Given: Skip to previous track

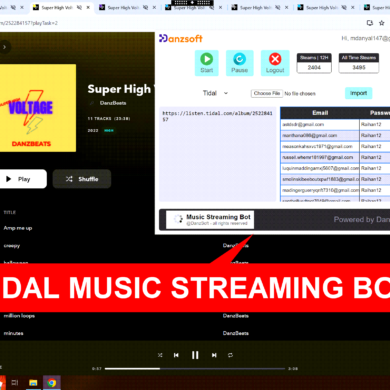Looking at the screenshot, I should [x=176, y=355].
